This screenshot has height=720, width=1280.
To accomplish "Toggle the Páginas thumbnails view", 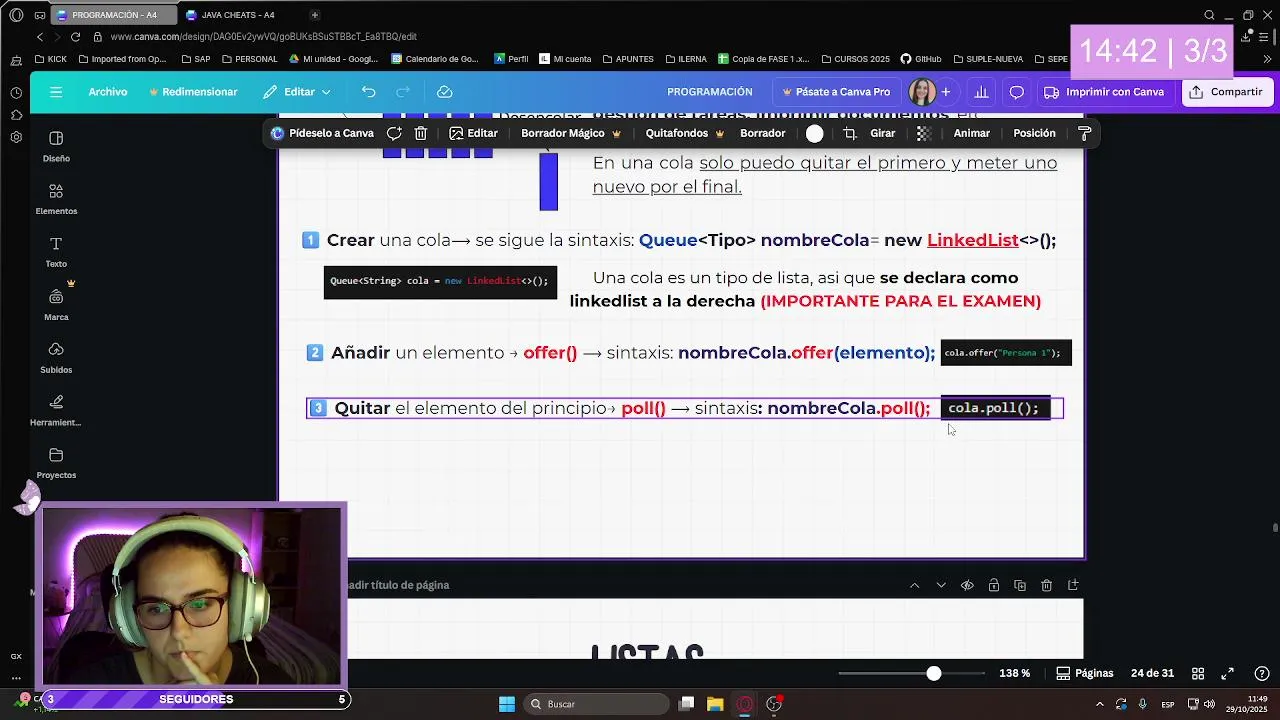I will coord(1085,673).
